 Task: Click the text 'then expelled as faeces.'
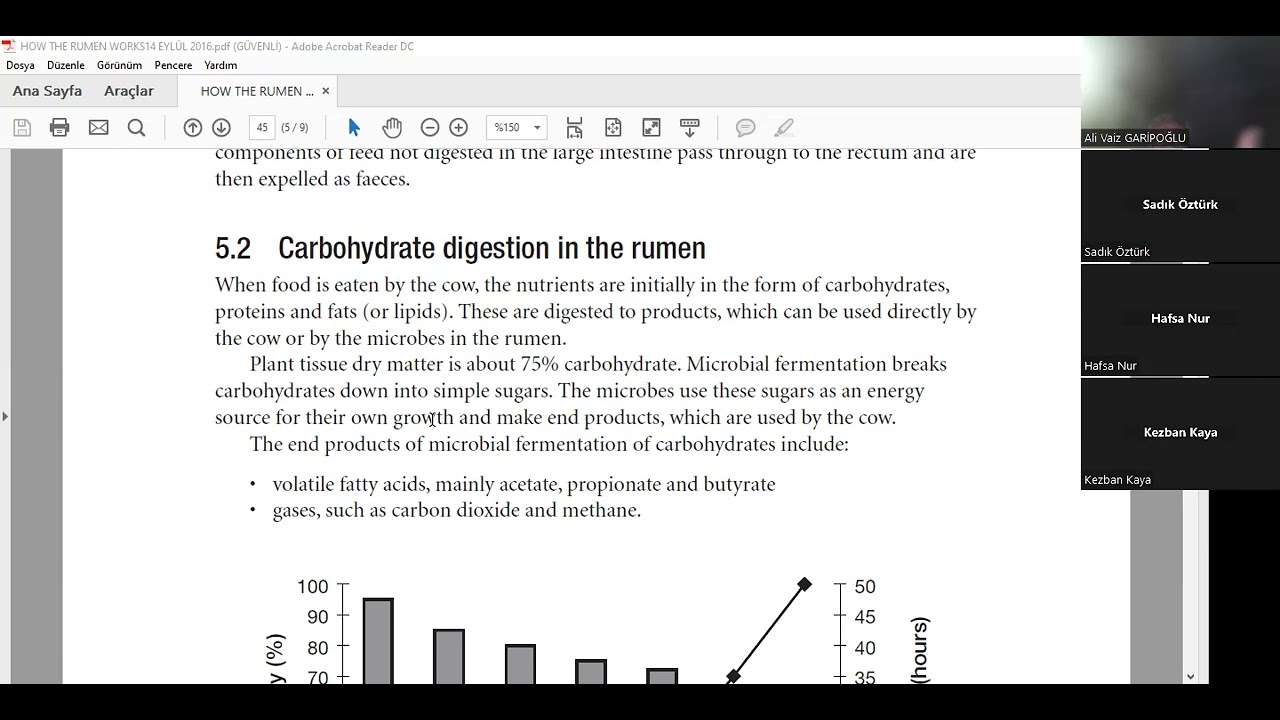click(312, 179)
